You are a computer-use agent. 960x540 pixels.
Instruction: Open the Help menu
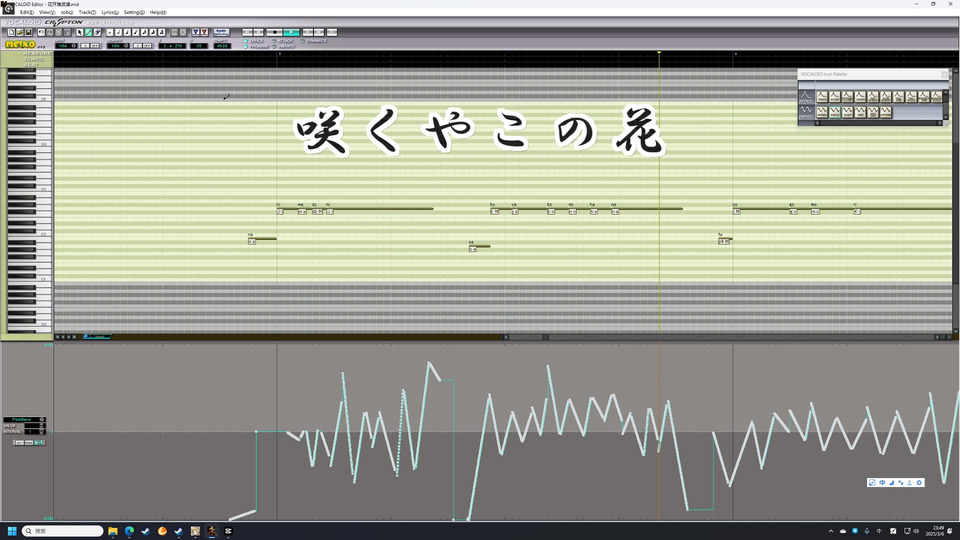[x=158, y=12]
